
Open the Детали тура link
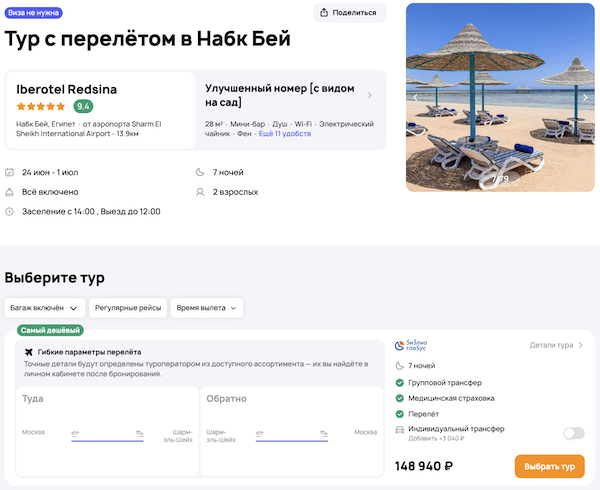556,345
